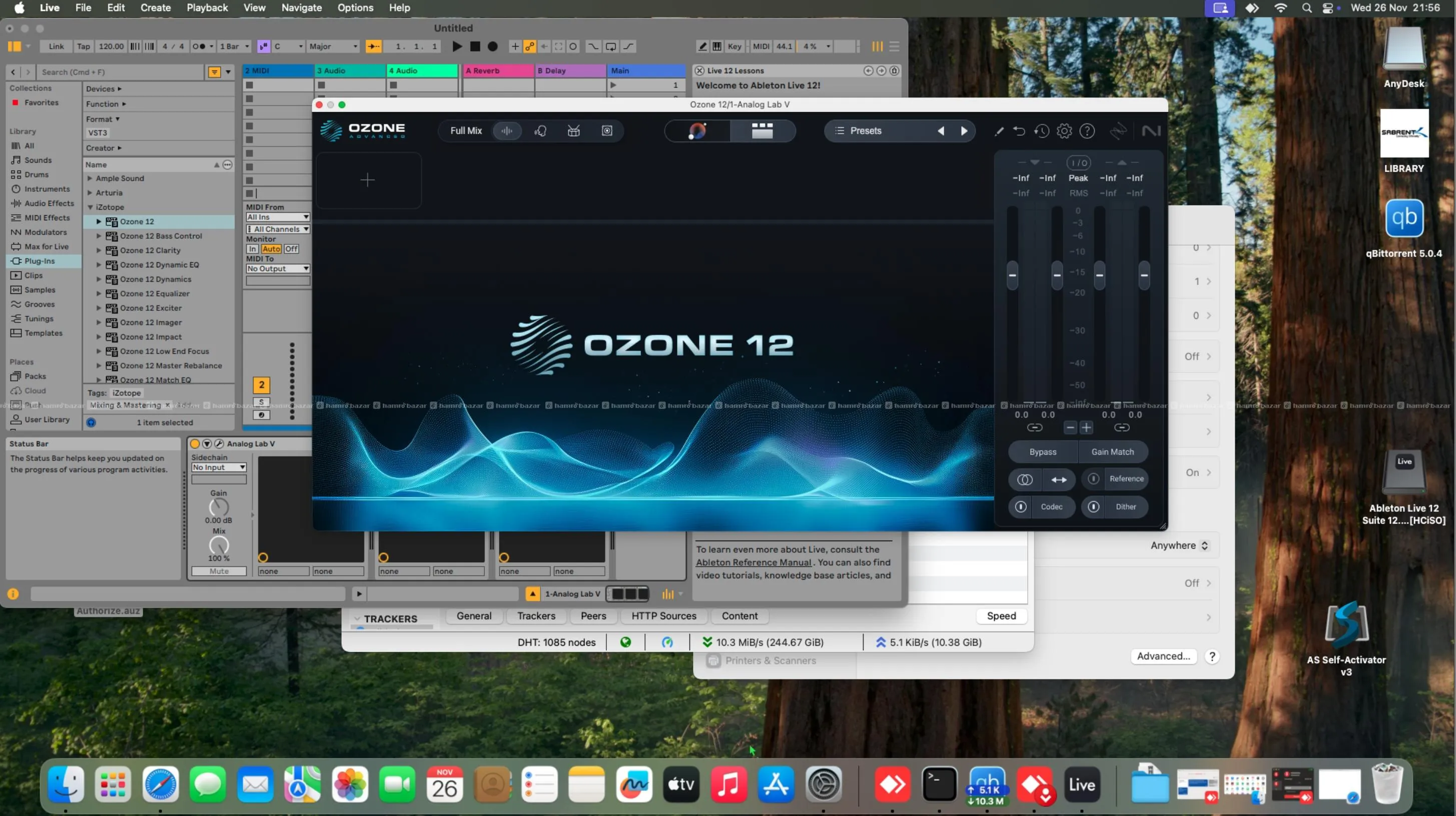
Task: Click the Ozone Master Assistant icon
Action: [x=697, y=131]
